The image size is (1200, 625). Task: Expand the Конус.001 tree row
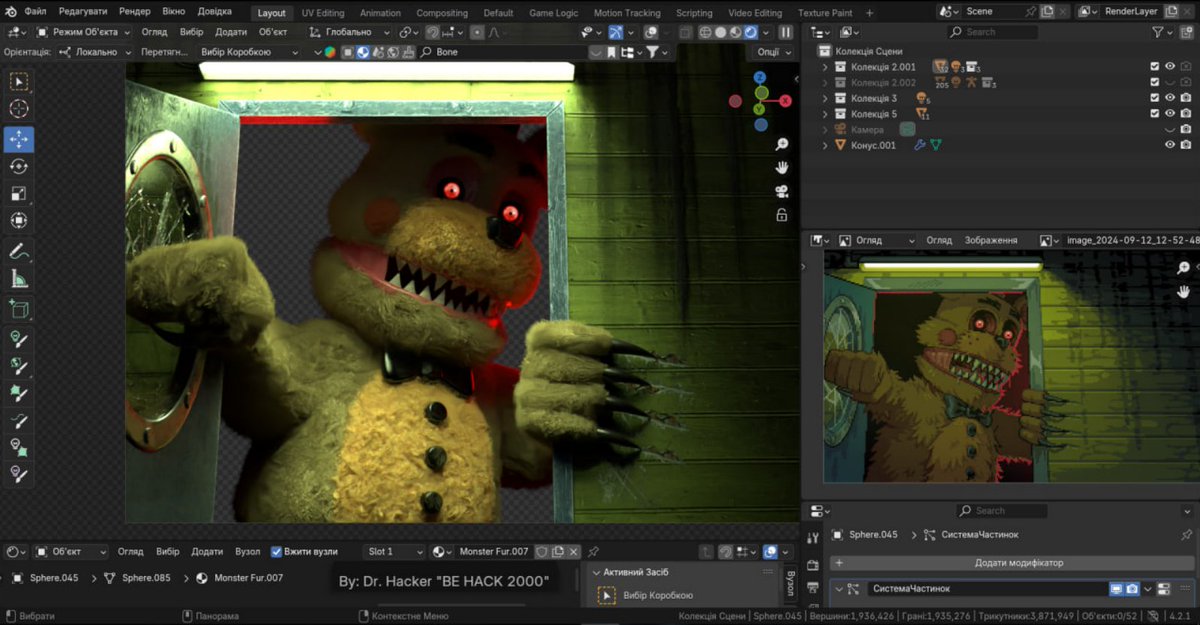click(825, 145)
